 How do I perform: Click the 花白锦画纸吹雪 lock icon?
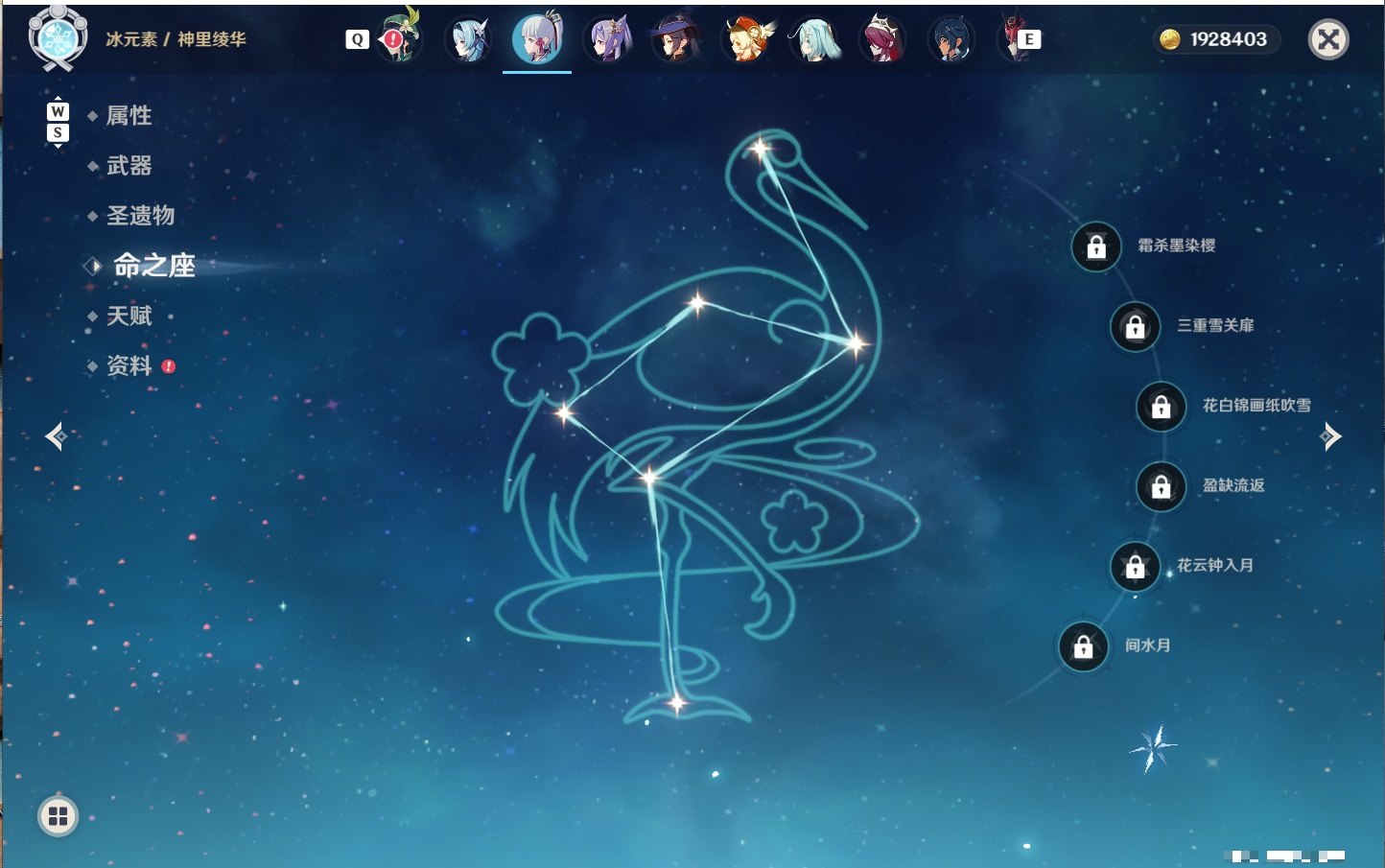(x=1161, y=407)
